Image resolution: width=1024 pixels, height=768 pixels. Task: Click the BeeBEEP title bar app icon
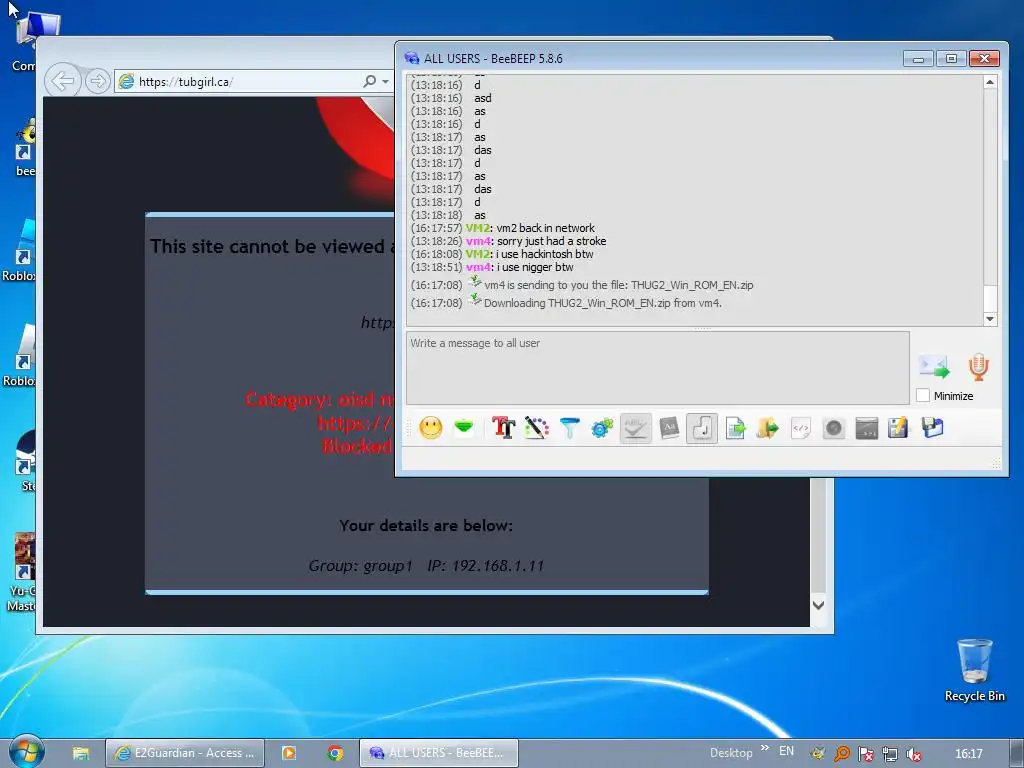pyautogui.click(x=411, y=58)
